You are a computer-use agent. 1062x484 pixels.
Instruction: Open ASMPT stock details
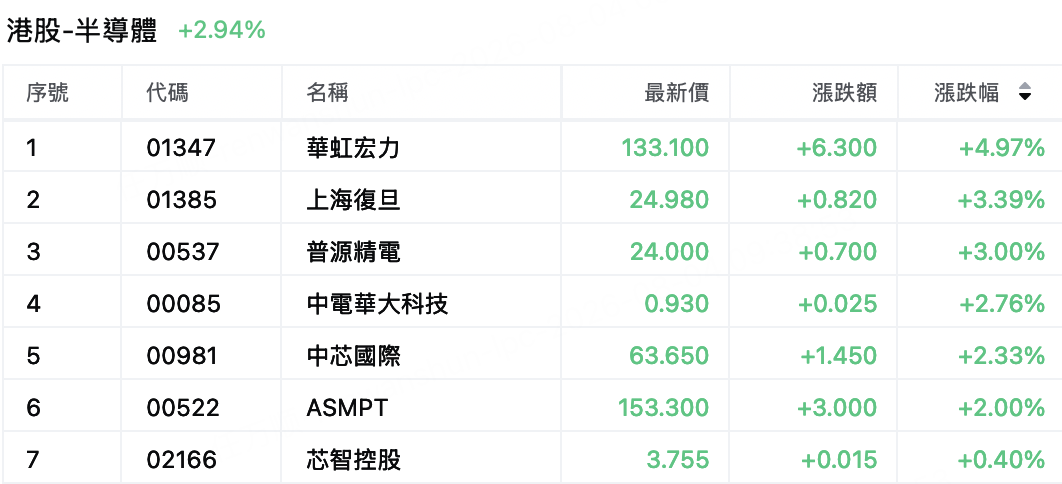(x=347, y=408)
